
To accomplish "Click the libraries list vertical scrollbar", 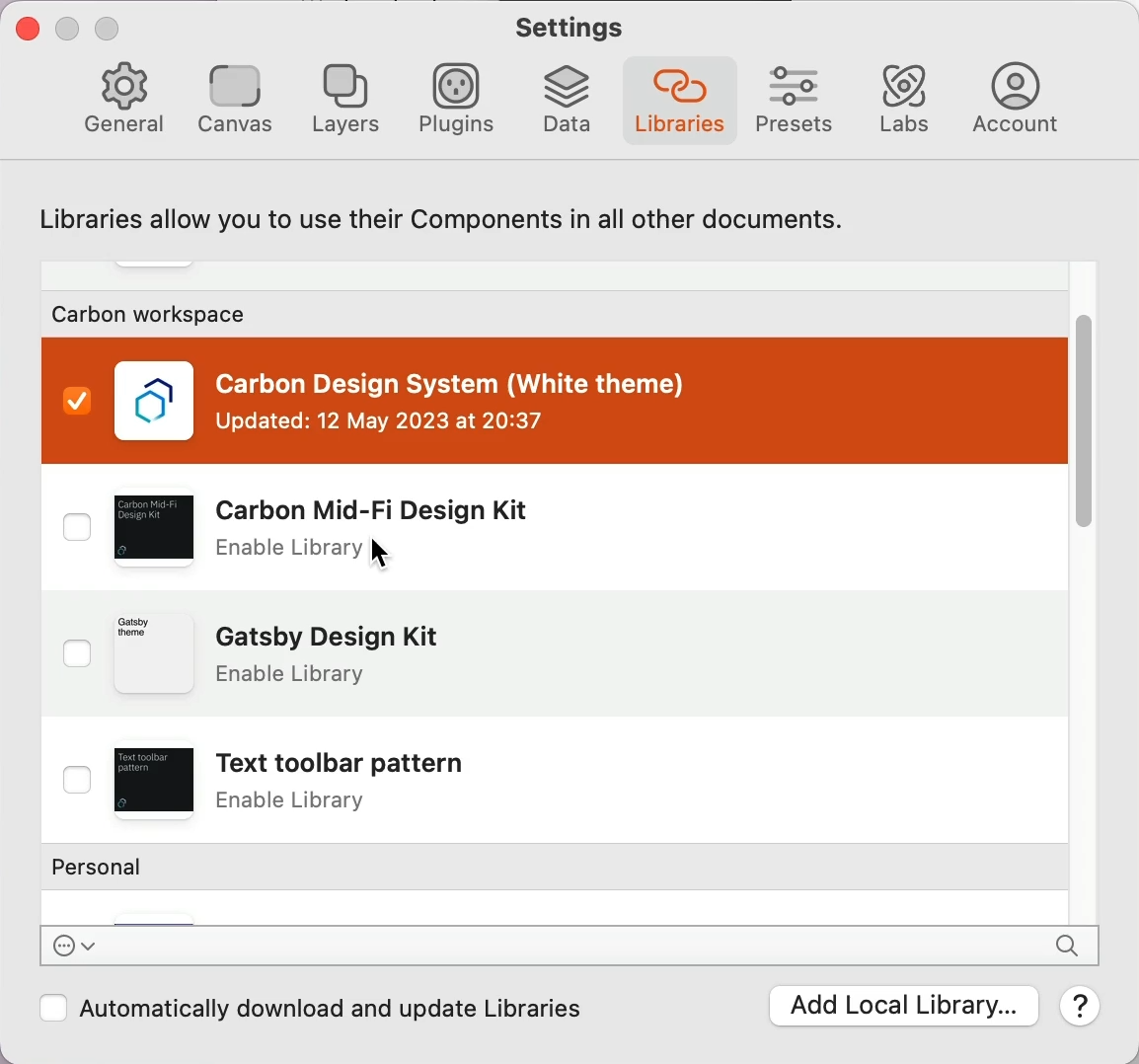I will [1086, 422].
